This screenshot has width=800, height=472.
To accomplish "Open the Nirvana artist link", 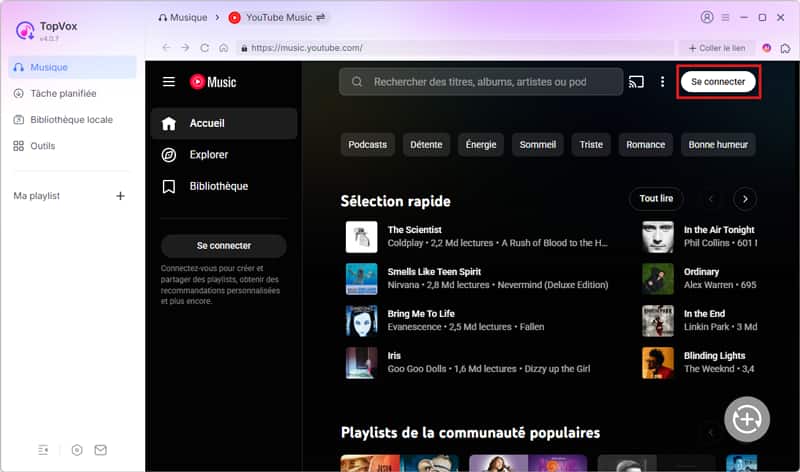I will (x=403, y=285).
